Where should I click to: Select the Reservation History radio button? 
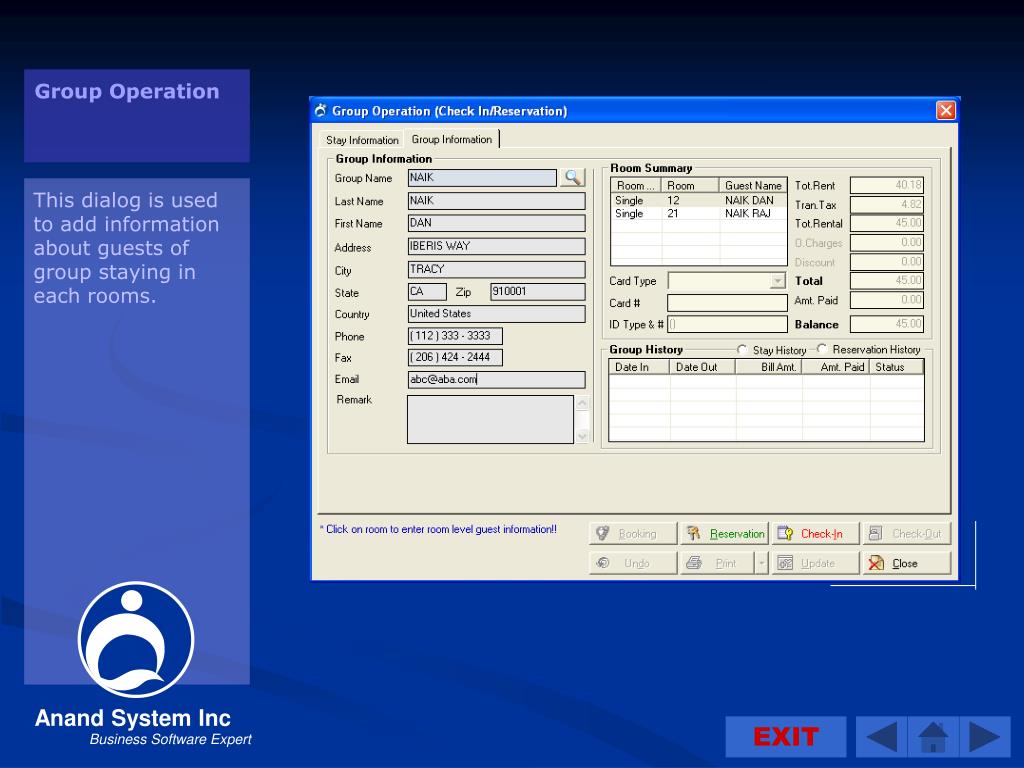[822, 349]
